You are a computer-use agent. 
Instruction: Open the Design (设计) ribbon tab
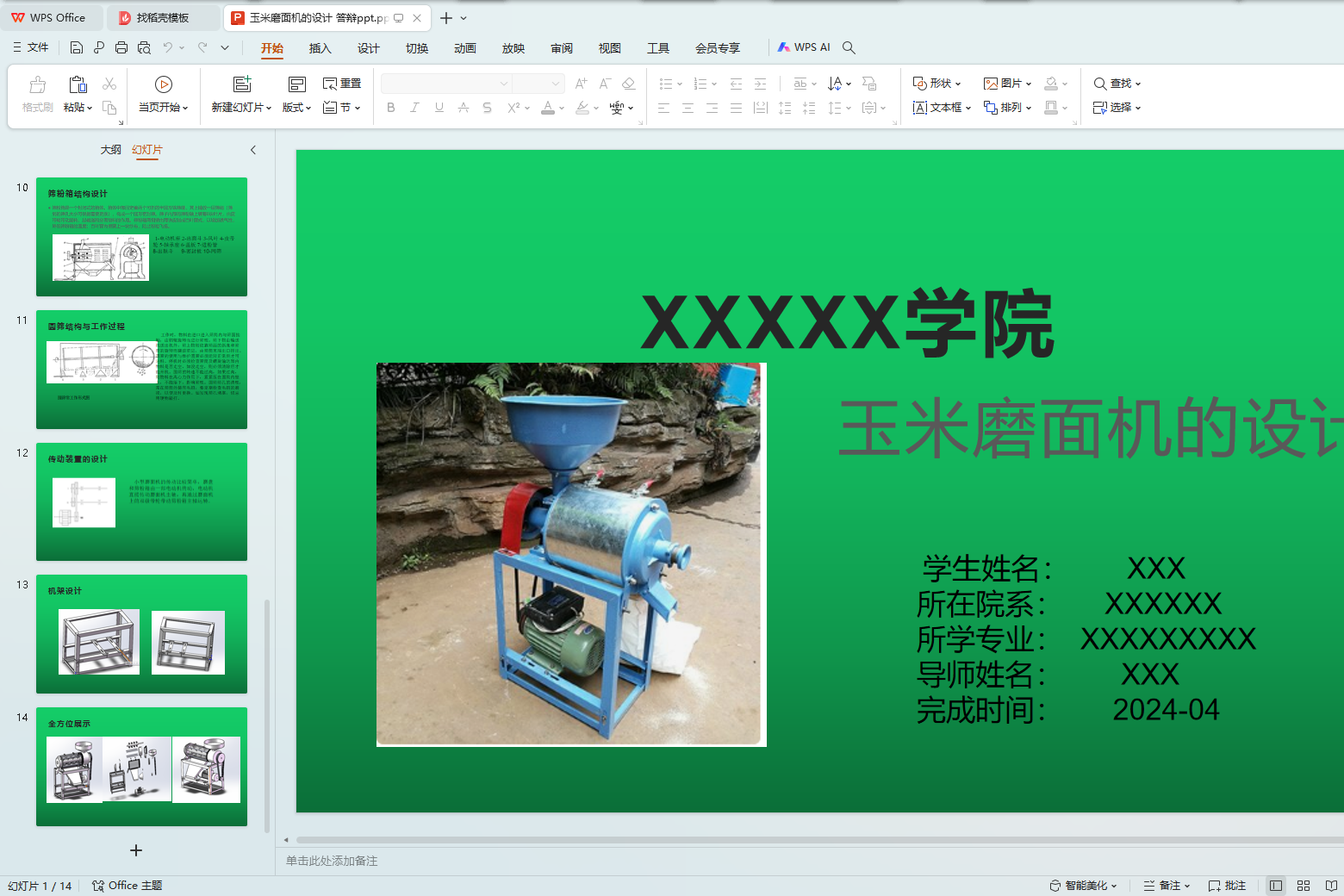tap(369, 48)
